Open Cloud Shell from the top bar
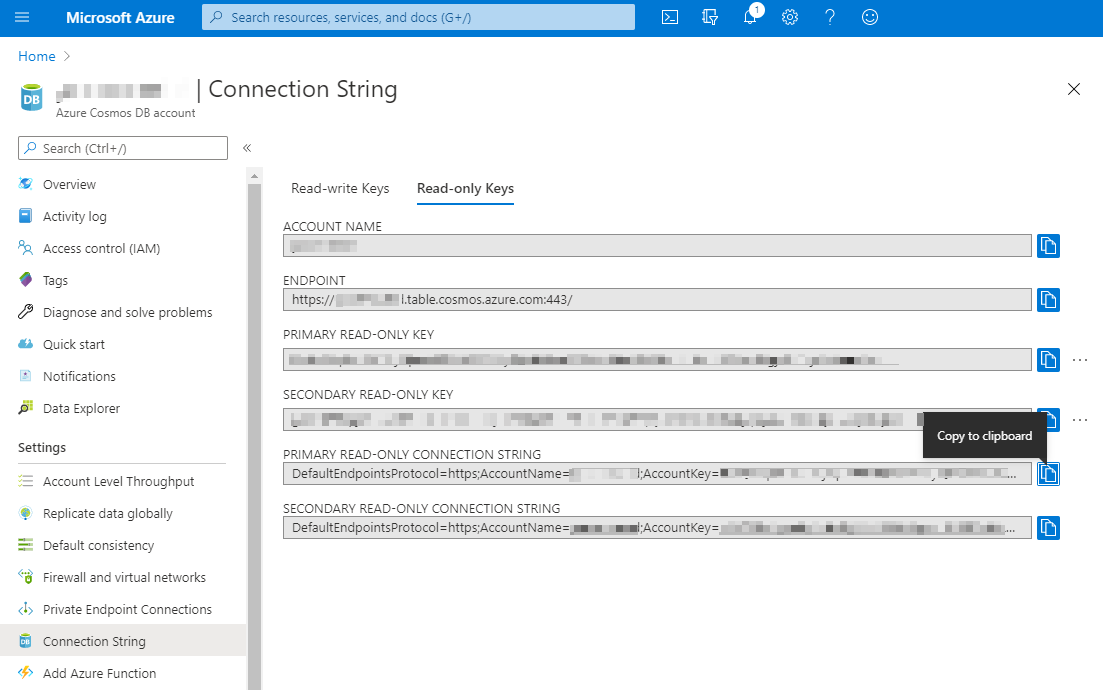The width and height of the screenshot is (1103, 690). pyautogui.click(x=669, y=17)
